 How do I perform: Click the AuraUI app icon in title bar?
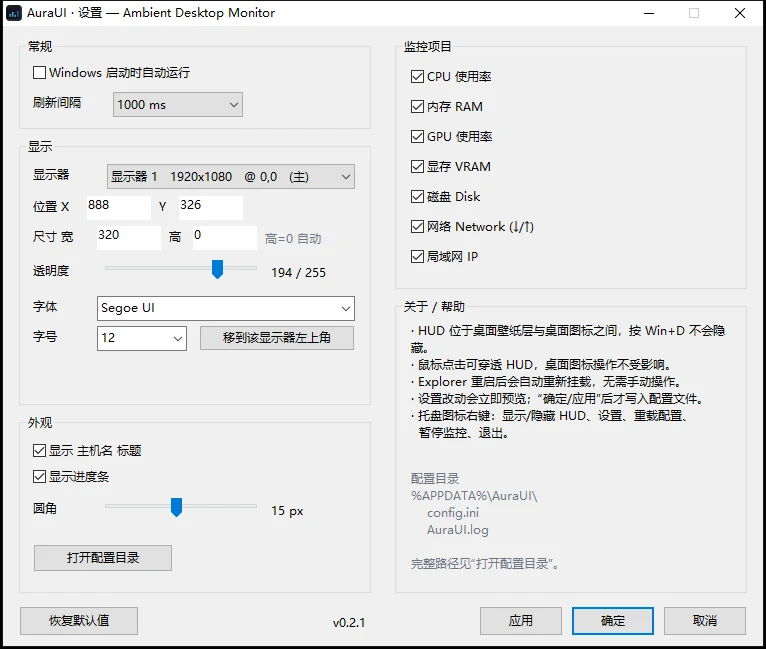14,13
